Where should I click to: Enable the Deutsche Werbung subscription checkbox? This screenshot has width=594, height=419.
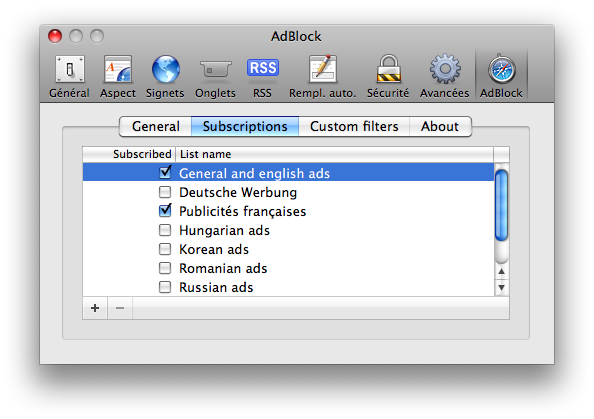click(165, 192)
